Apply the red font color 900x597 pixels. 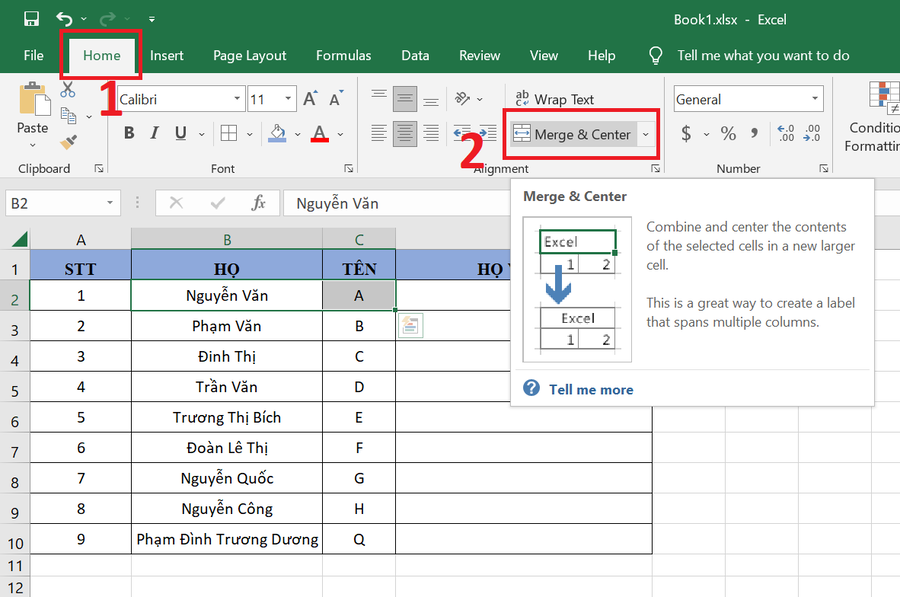click(320, 133)
